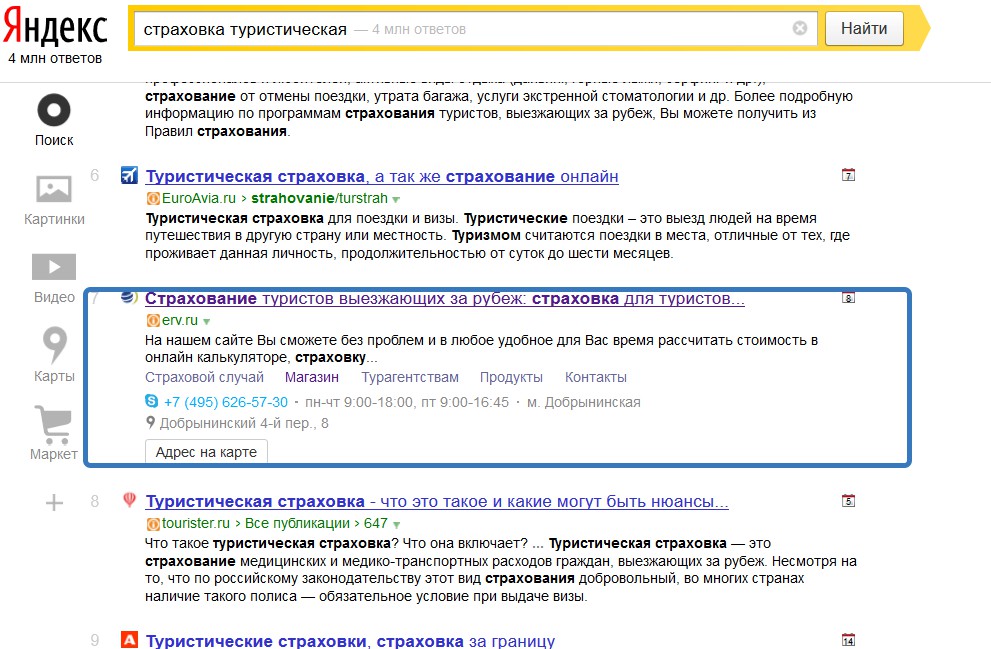Screen dimensions: 991x649
Task: Expand the erv.ru URL dropdown arrow
Action: [x=206, y=322]
